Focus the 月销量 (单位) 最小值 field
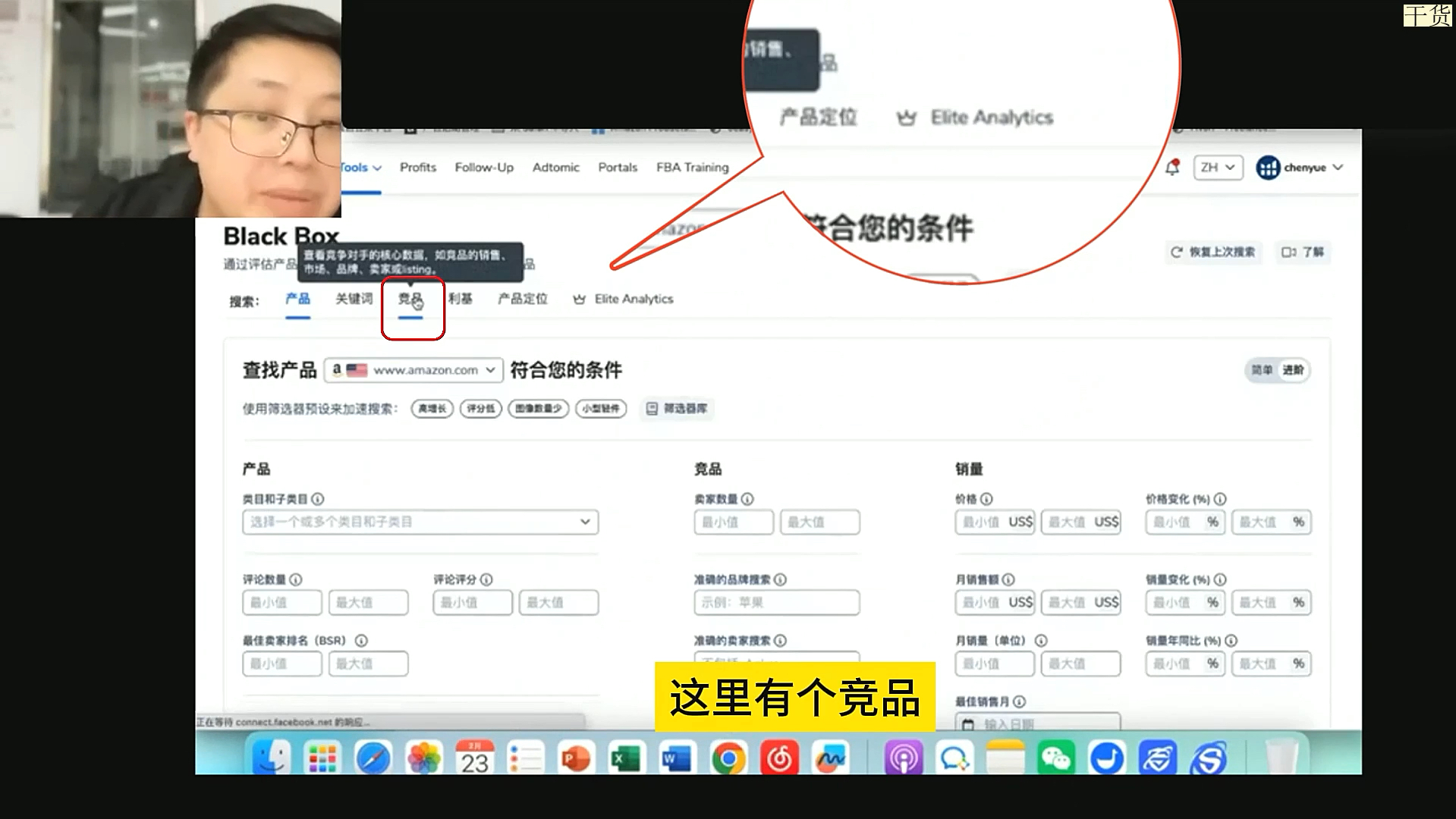This screenshot has width=1456, height=819. point(995,664)
